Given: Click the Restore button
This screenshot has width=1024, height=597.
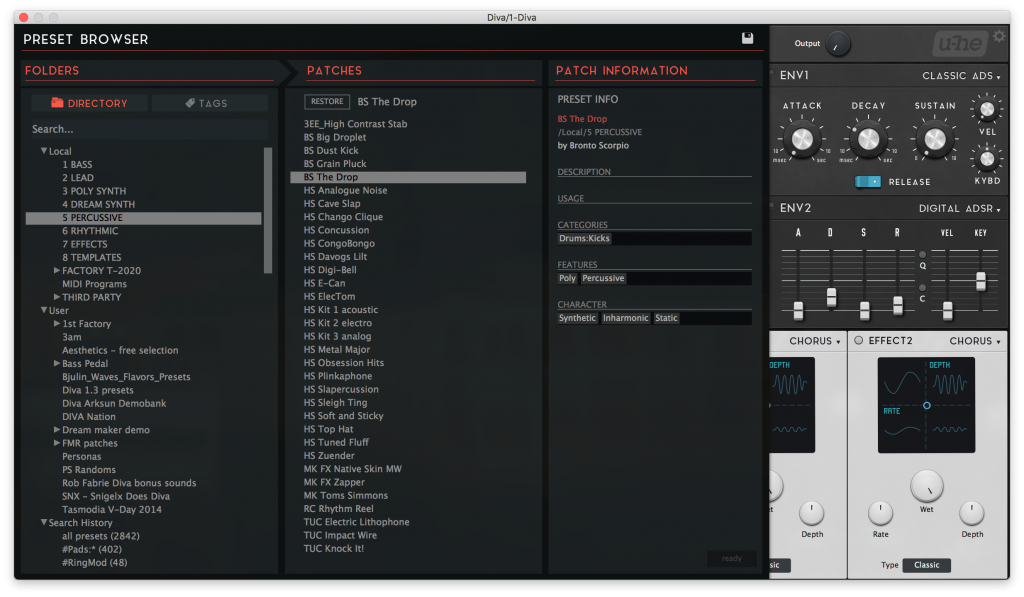Looking at the screenshot, I should (x=327, y=101).
